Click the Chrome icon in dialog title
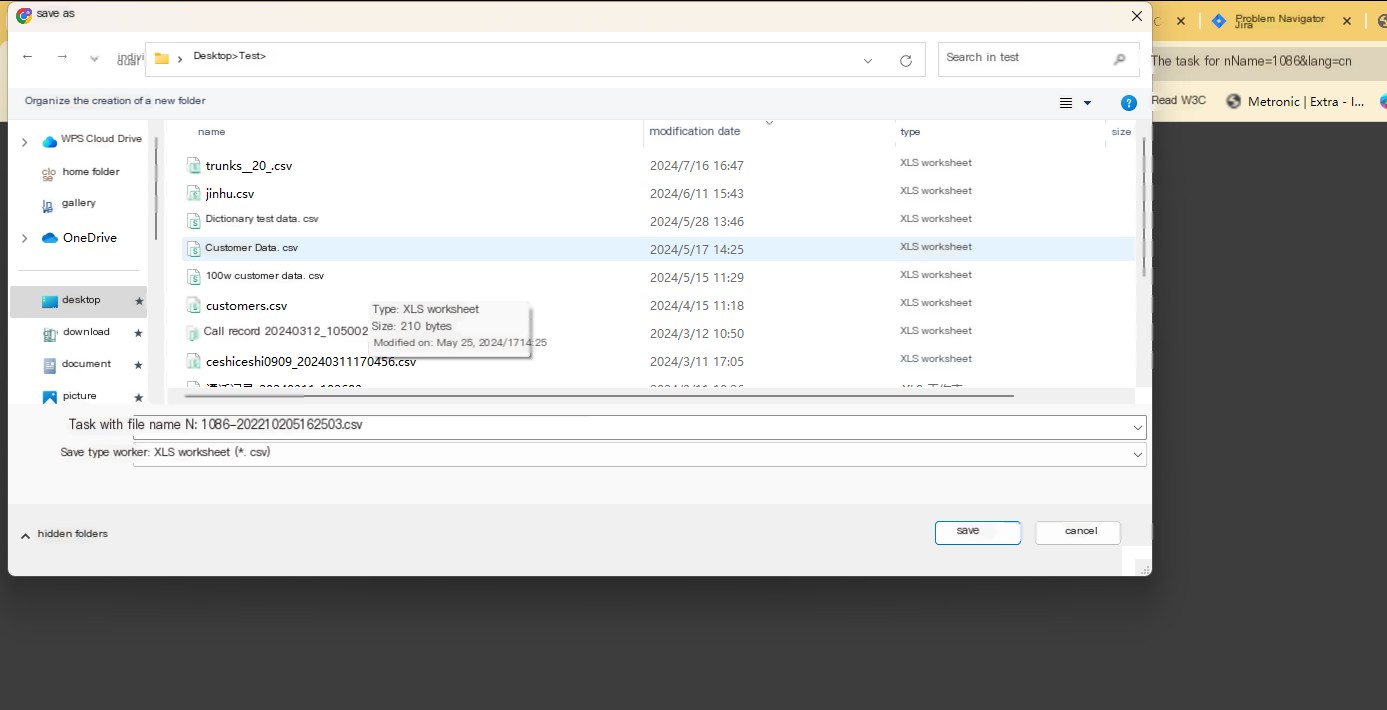 [24, 15]
